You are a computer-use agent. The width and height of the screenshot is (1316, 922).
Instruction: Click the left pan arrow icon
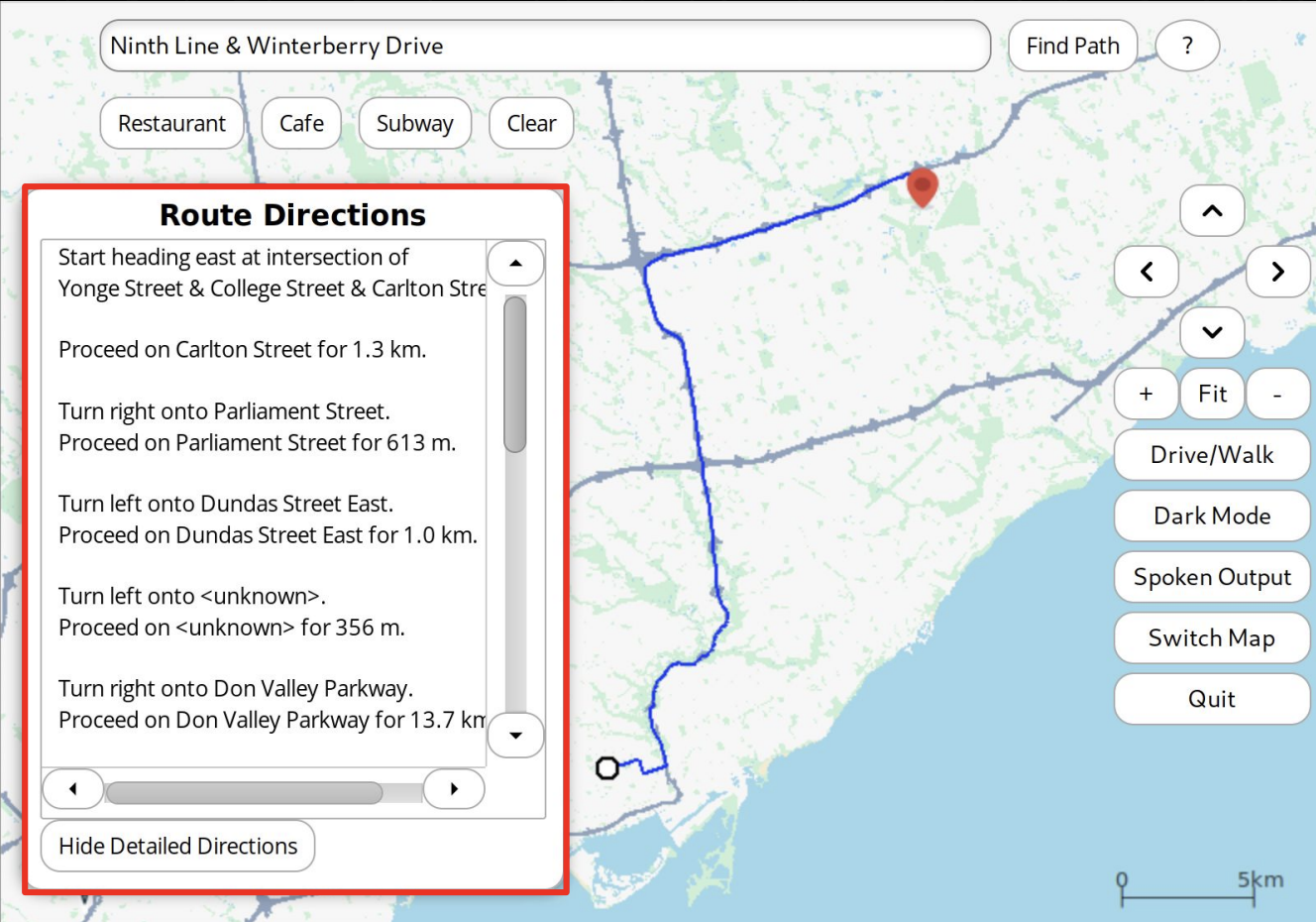coord(1146,272)
